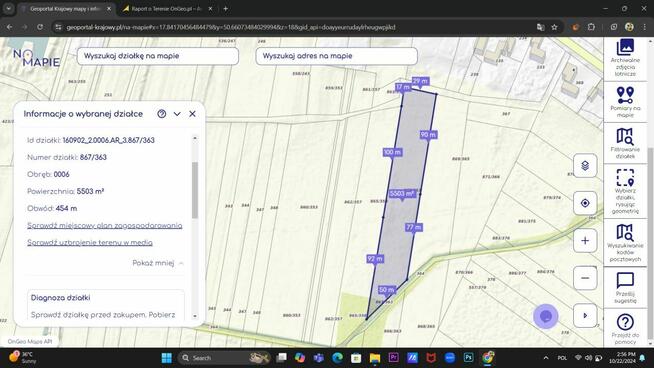Focus Wyszukaj działkę na mapie field
This screenshot has width=654, height=368.
[x=158, y=56]
